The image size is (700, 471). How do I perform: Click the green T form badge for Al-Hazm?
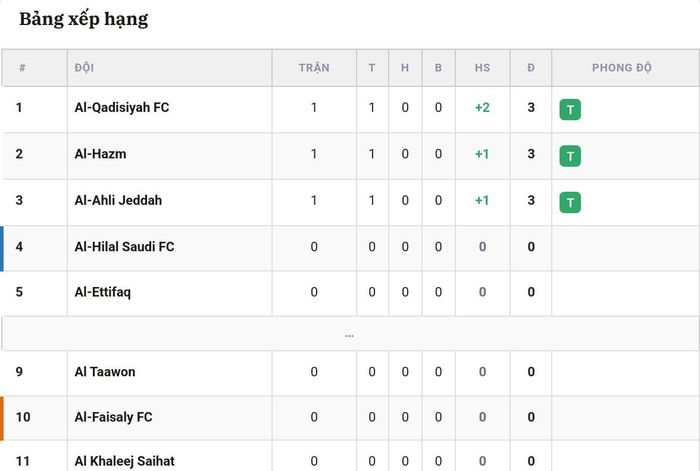570,156
